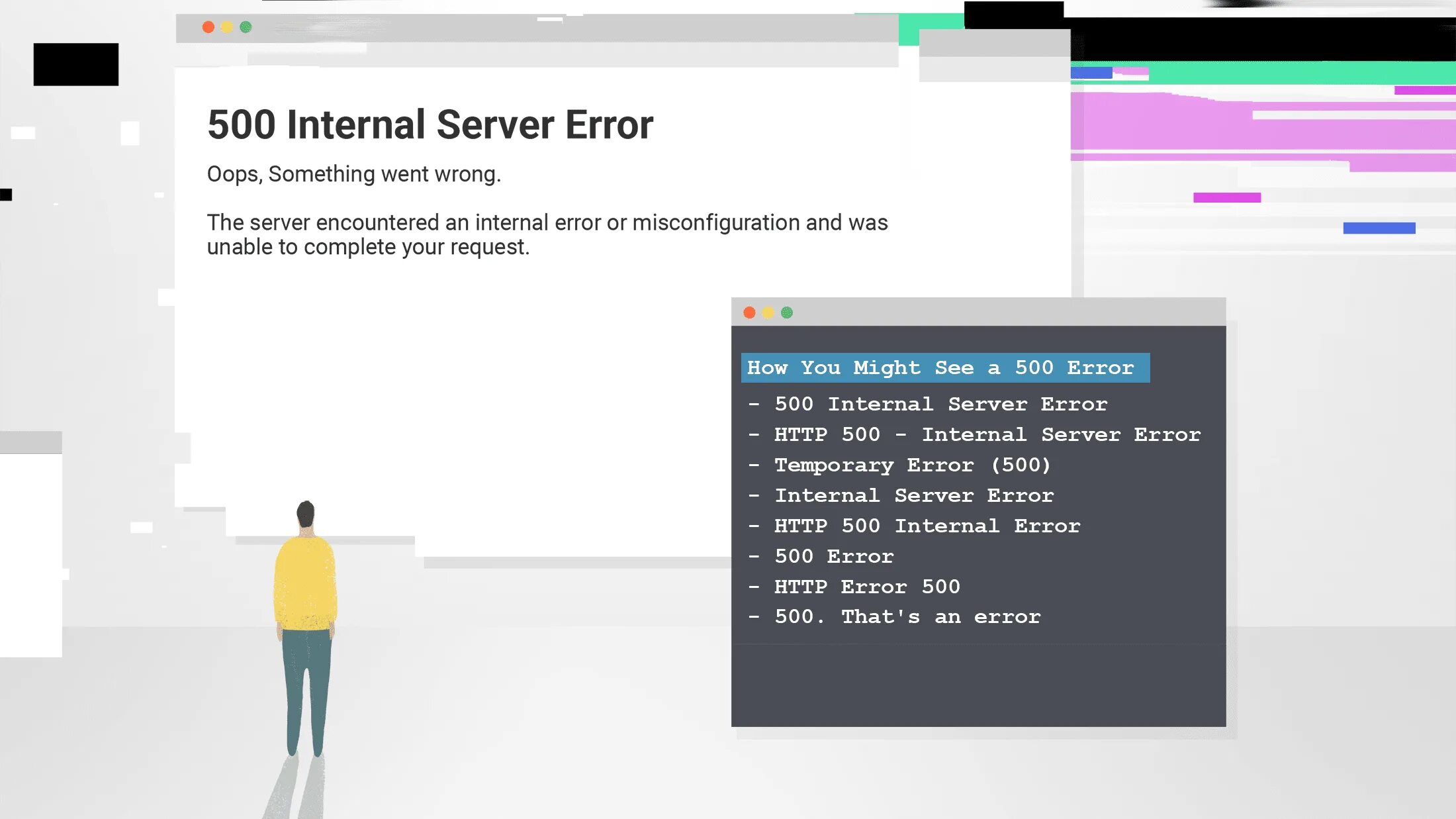
Task: Click the green dot in the dark terminal window
Action: (x=787, y=313)
